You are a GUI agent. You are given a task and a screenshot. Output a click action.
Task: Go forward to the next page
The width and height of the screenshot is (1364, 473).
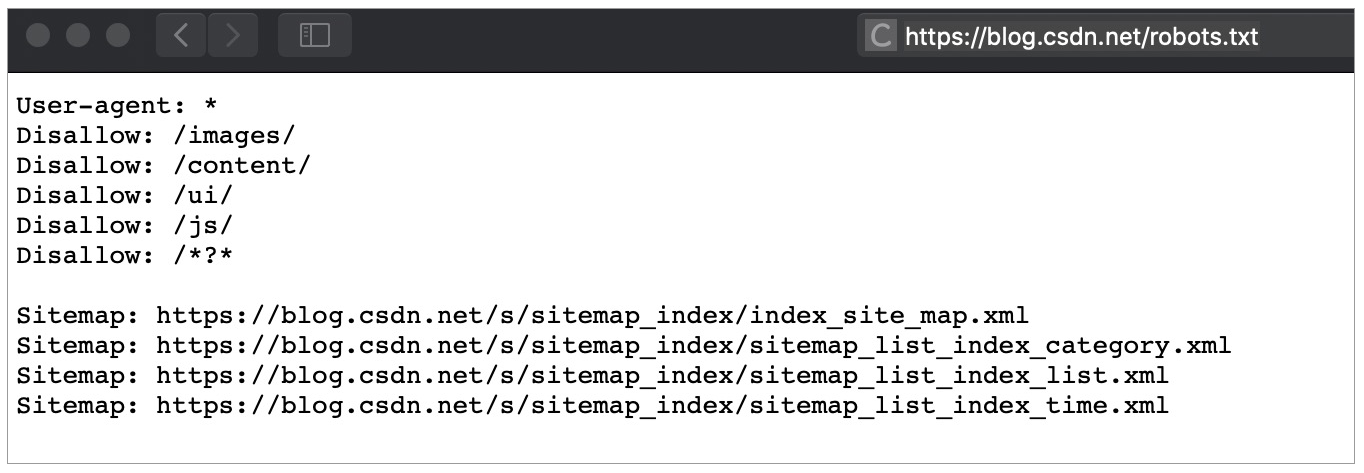[233, 36]
